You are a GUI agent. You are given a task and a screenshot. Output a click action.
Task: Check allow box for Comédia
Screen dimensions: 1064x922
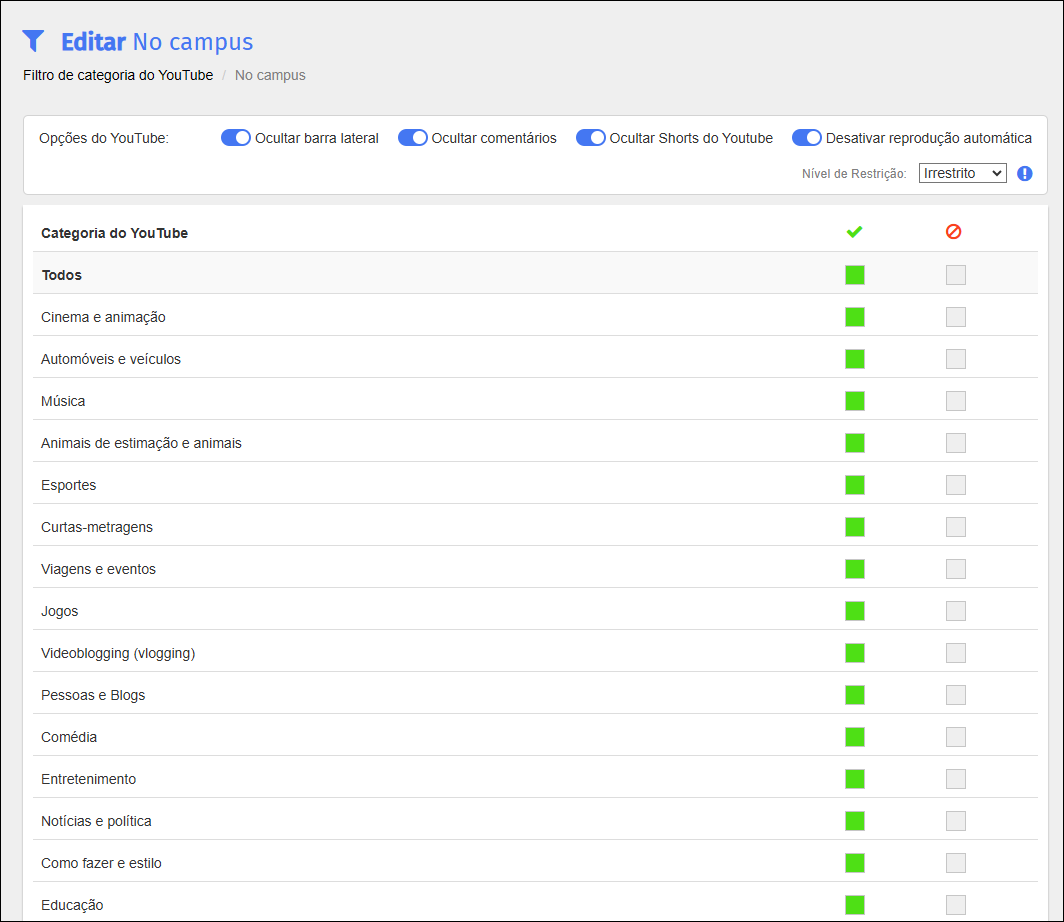[x=855, y=737]
